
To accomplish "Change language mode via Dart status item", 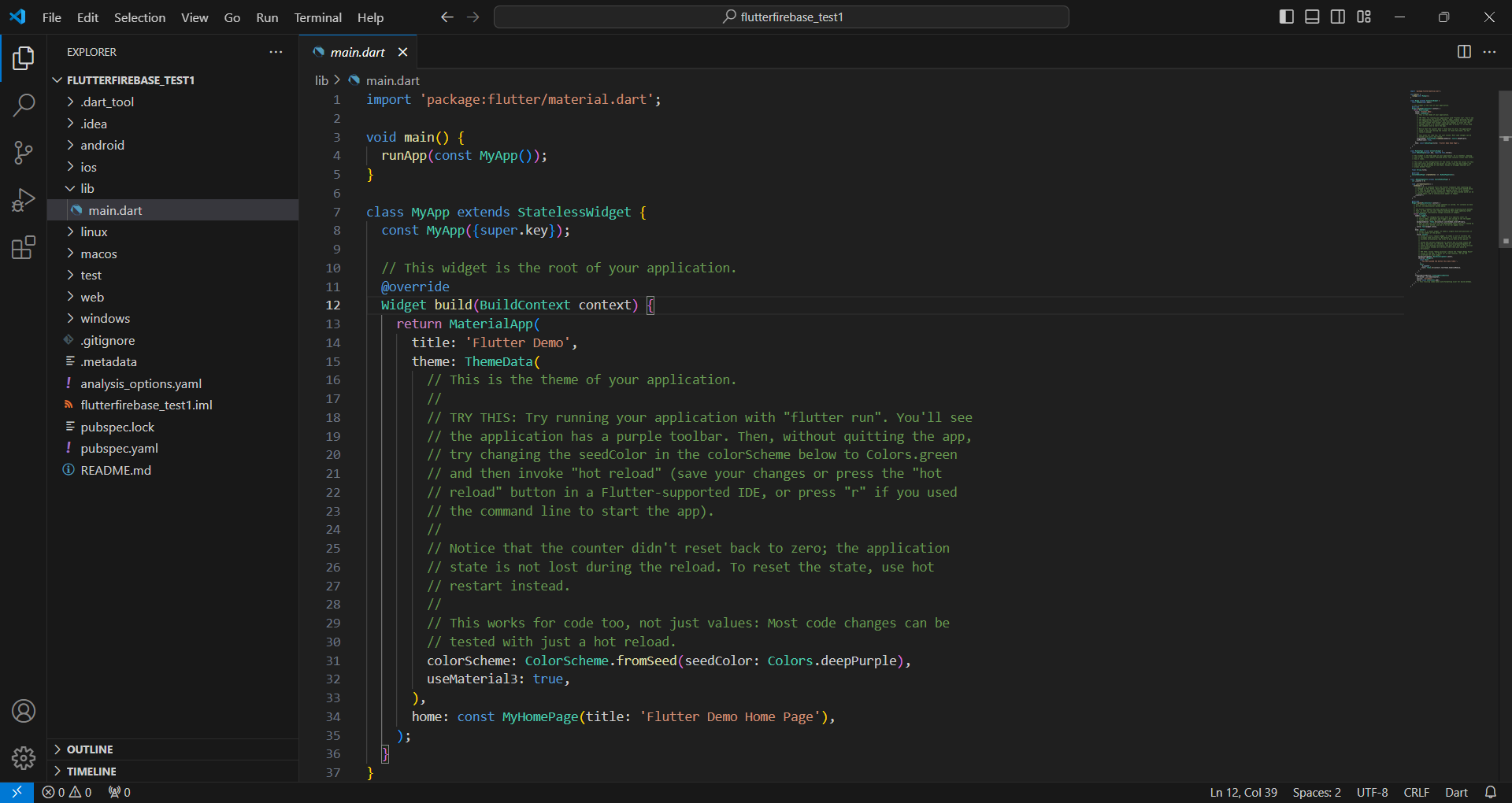I will (x=1456, y=792).
